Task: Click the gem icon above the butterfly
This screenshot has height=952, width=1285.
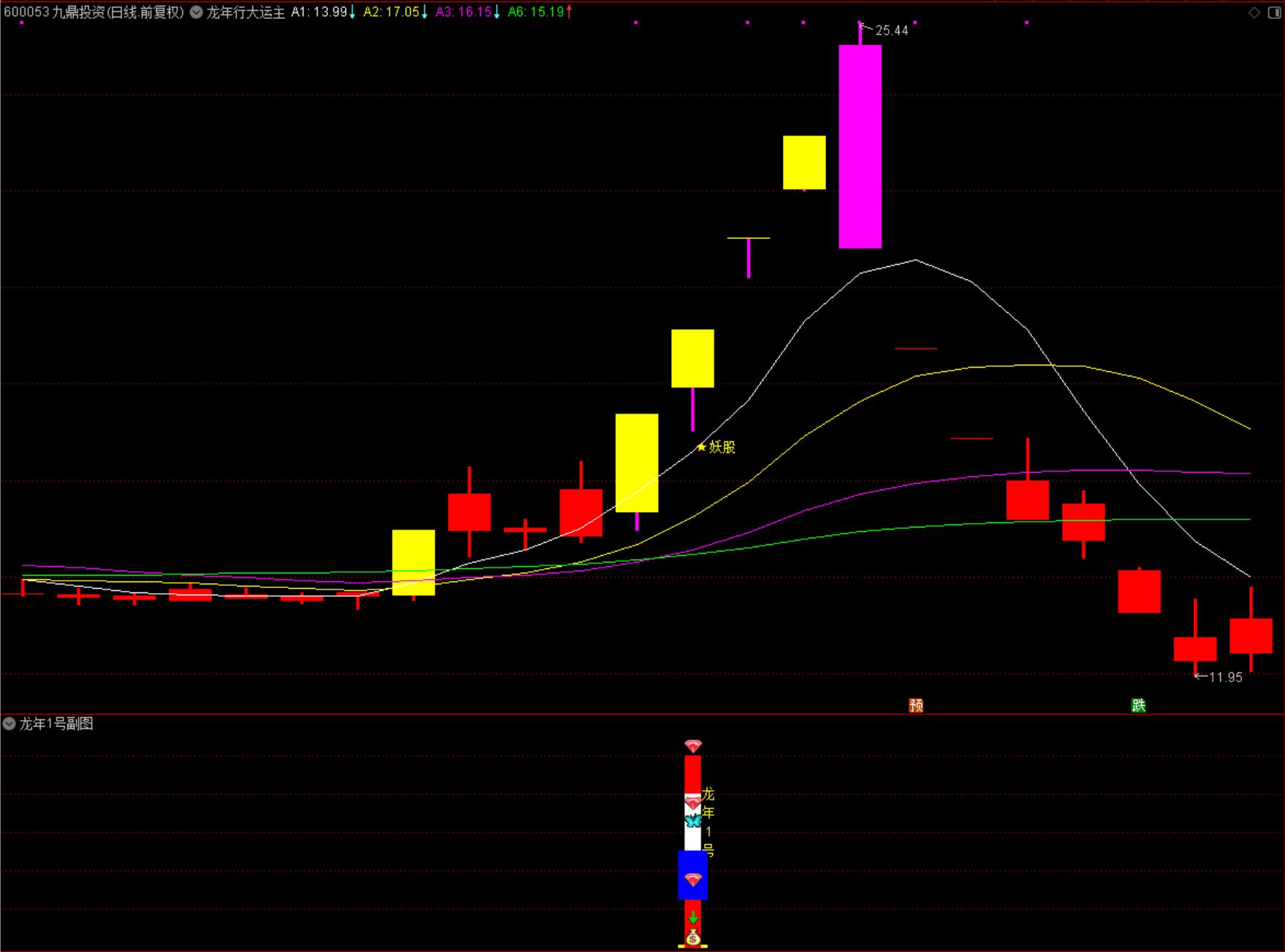Action: [693, 803]
